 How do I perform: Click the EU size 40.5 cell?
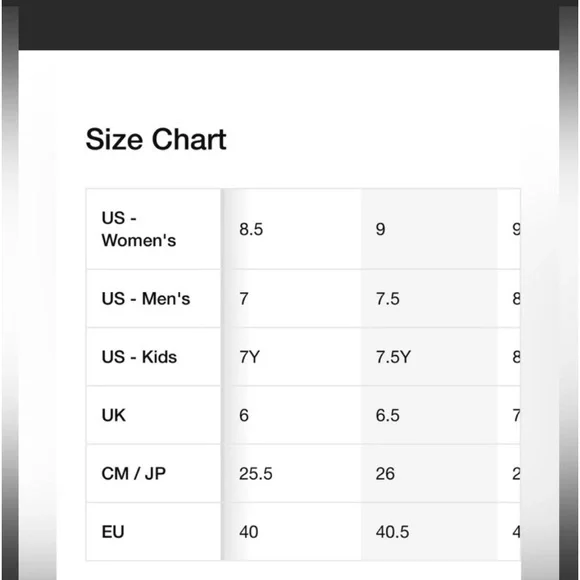429,532
